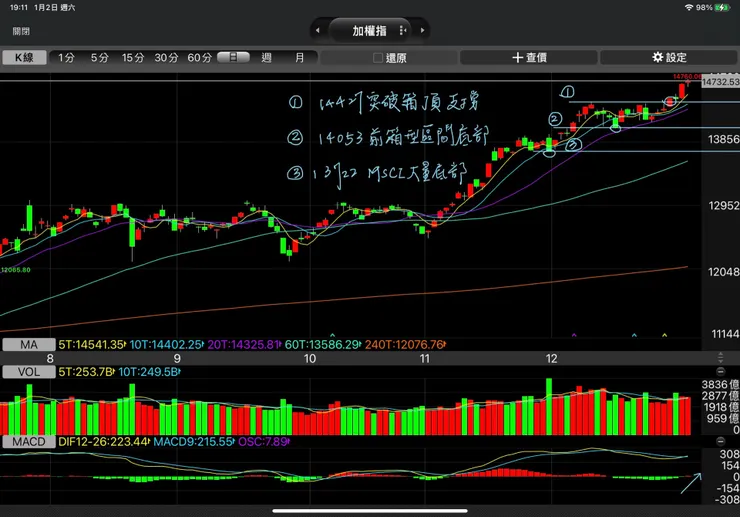Image resolution: width=740 pixels, height=517 pixels.
Task: Tap month 11 on the date axis
Action: [x=425, y=359]
